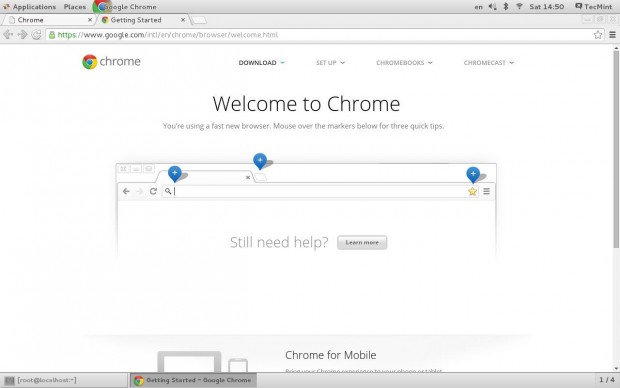
Task: Open the TecMint user menu
Action: click(x=594, y=7)
